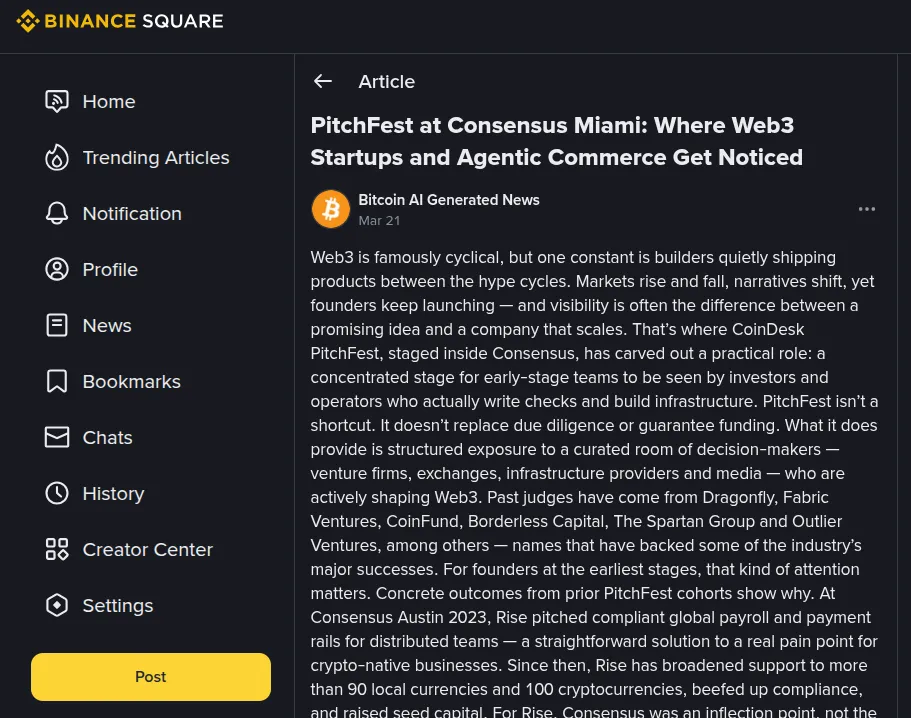Click the Creator Center grid icon

click(x=57, y=550)
